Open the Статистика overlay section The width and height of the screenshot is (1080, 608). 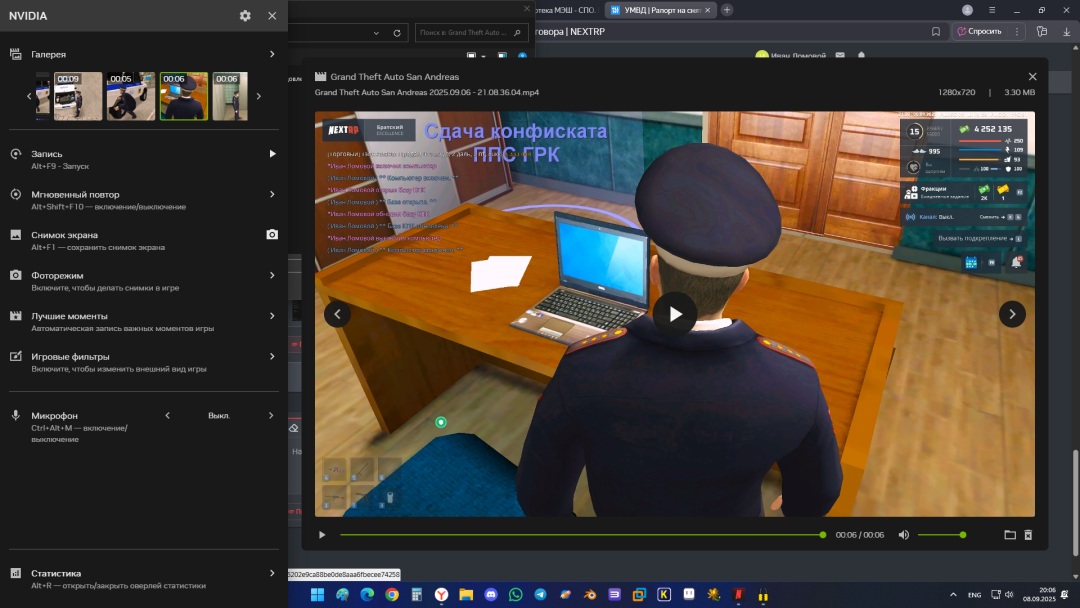(x=56, y=574)
